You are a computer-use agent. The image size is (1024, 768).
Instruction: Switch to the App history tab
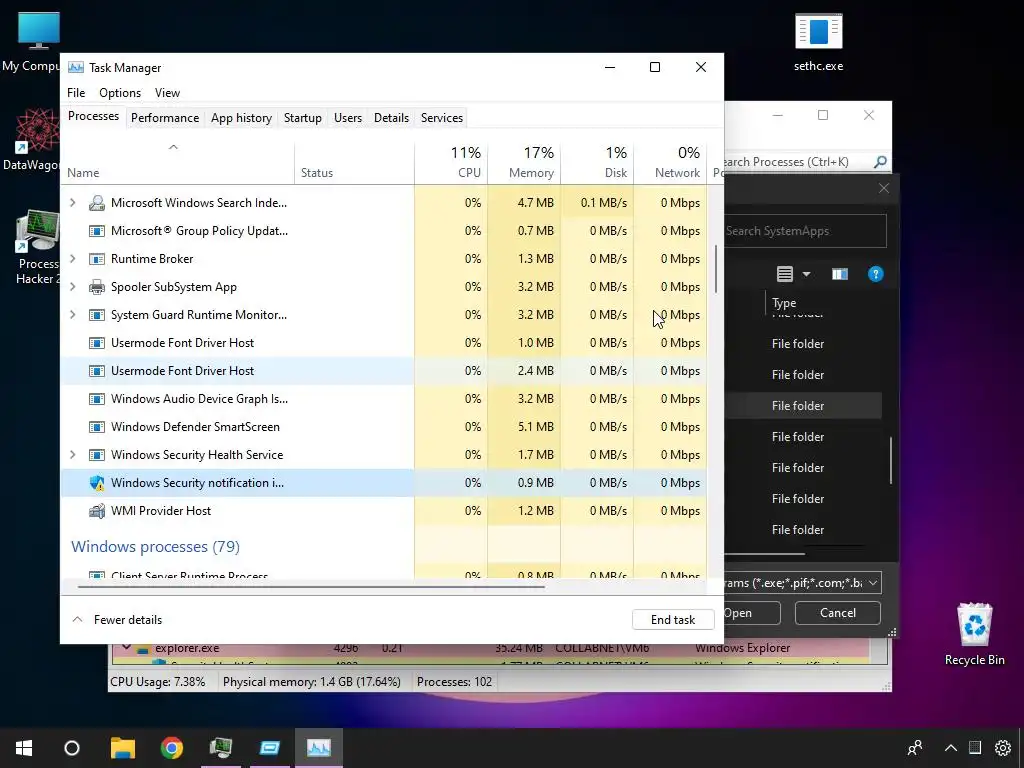241,118
